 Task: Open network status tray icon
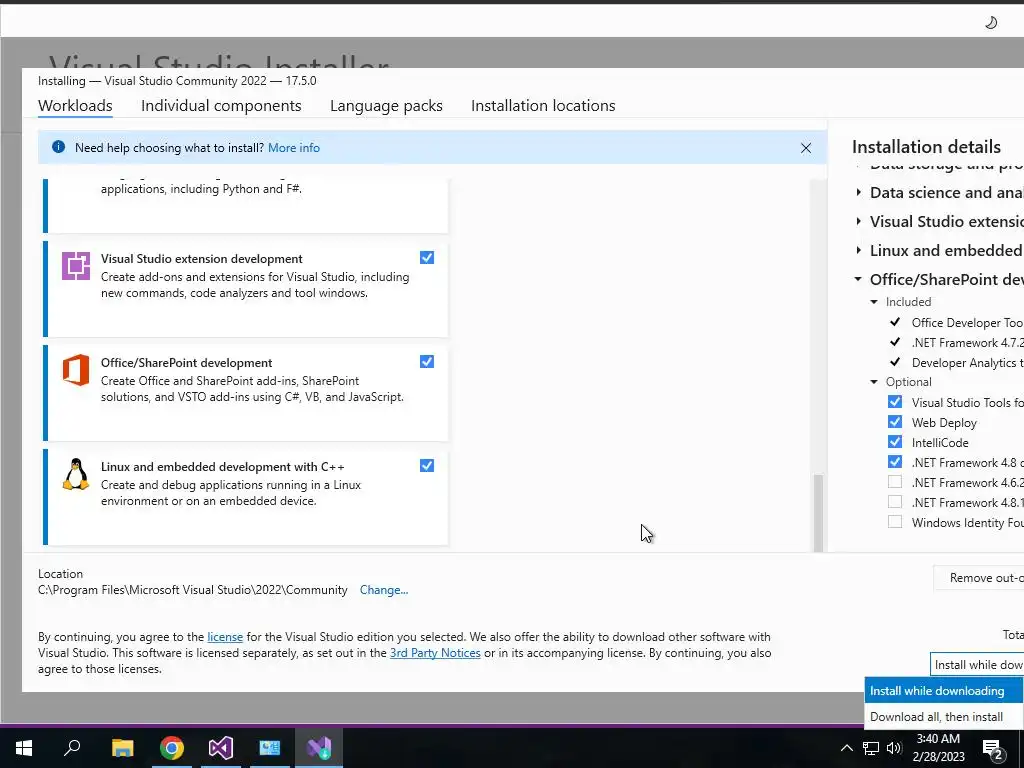coord(871,748)
